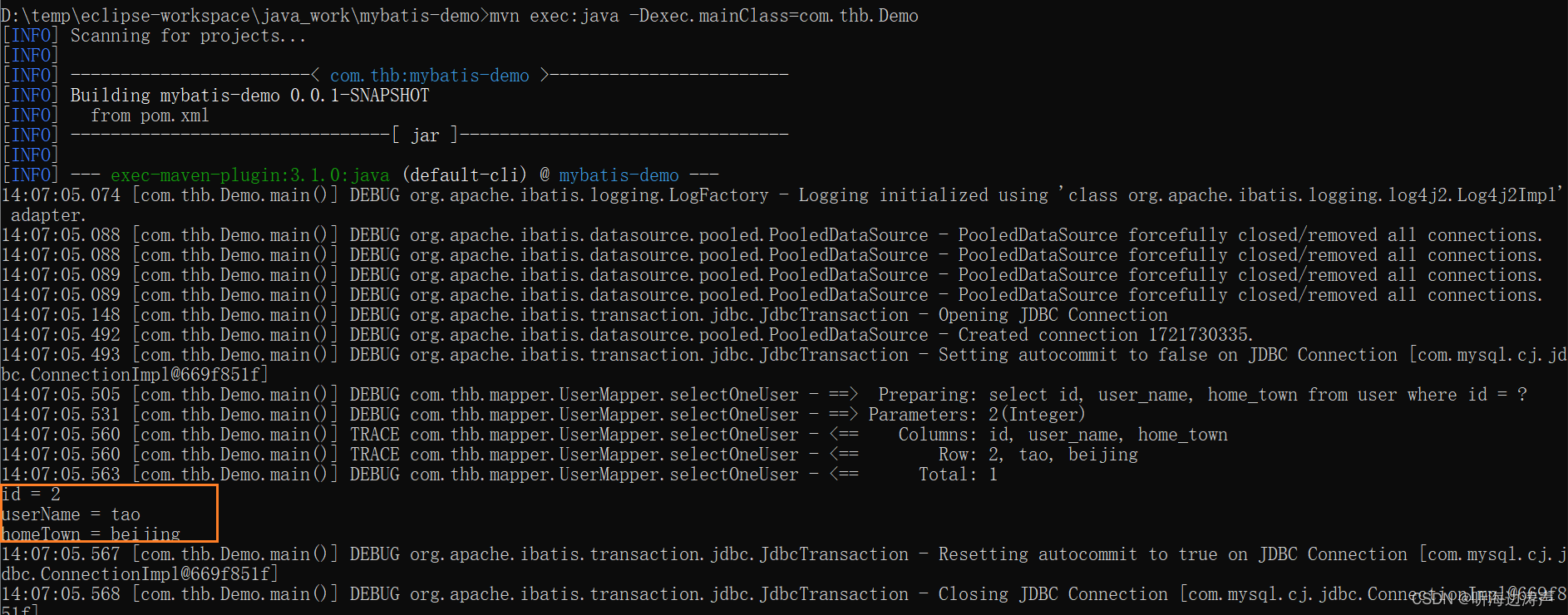Click the 14:07:05.567 timestamp
1568x615 pixels.
tap(61, 554)
